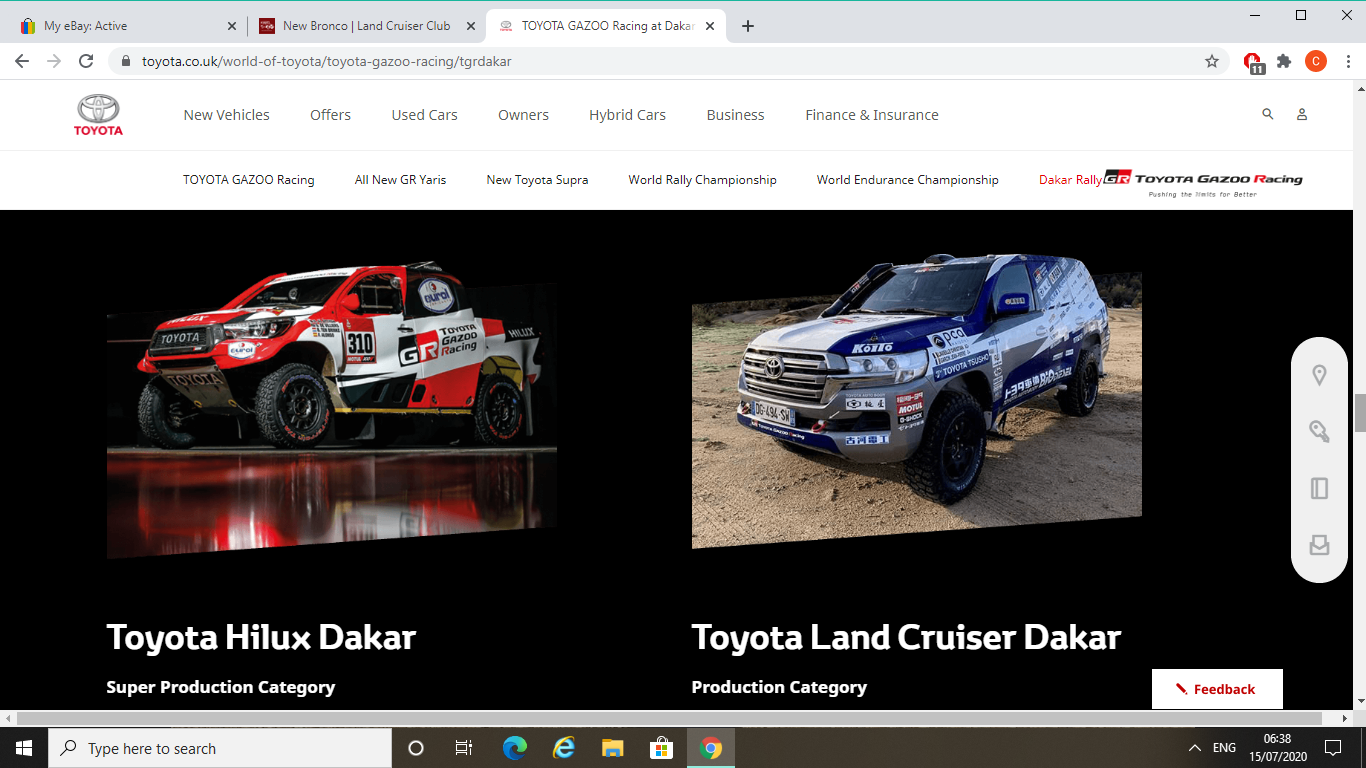
Task: Click the Feedback button
Action: (x=1217, y=689)
